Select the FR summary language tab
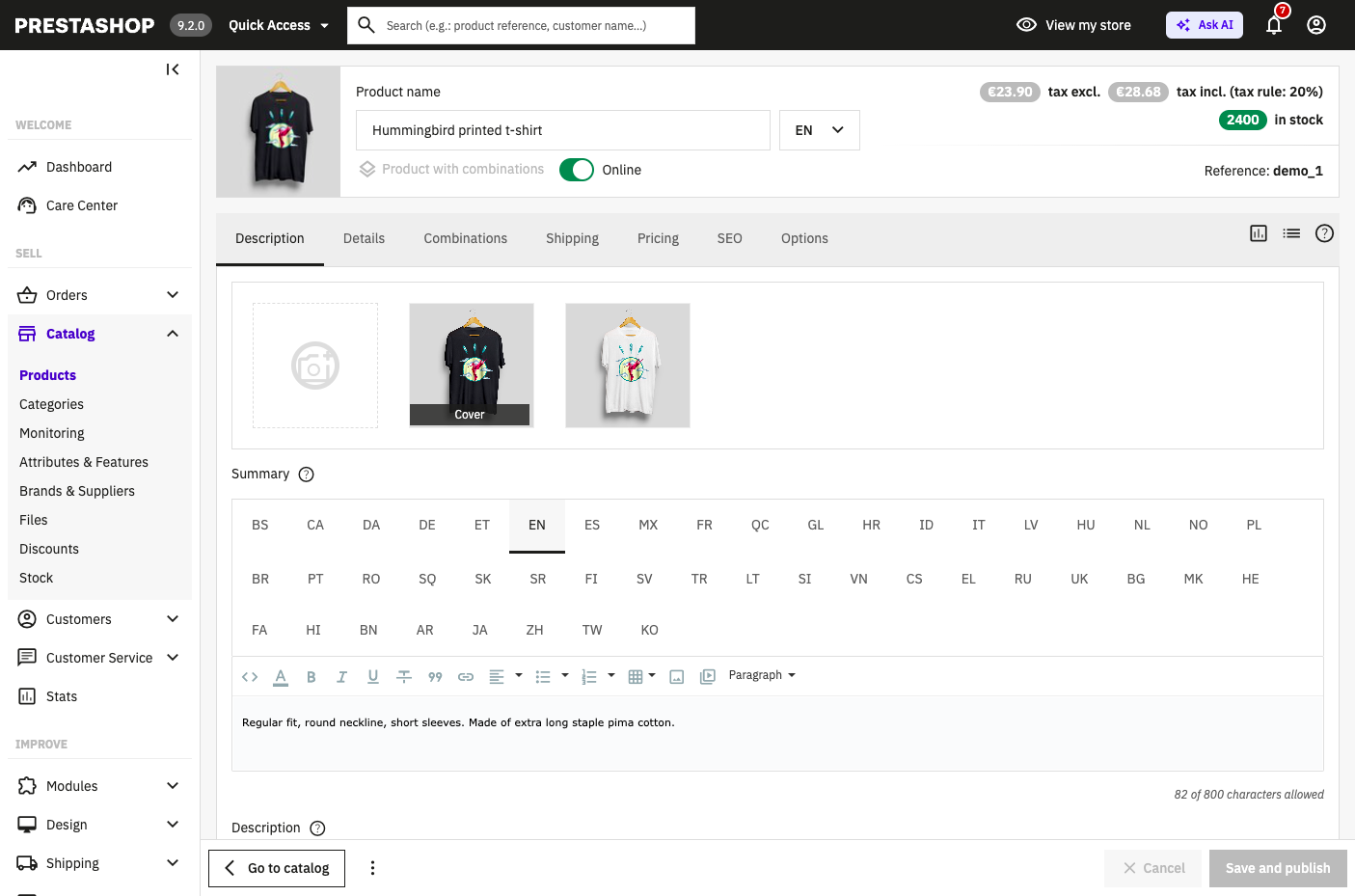This screenshot has height=896, width=1355. 705,525
